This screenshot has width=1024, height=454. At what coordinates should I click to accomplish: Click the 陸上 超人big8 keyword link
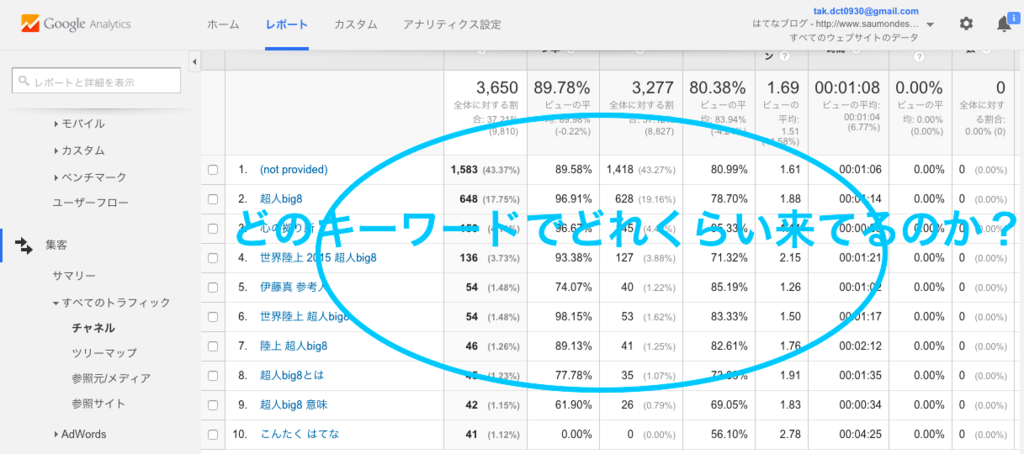pos(293,346)
